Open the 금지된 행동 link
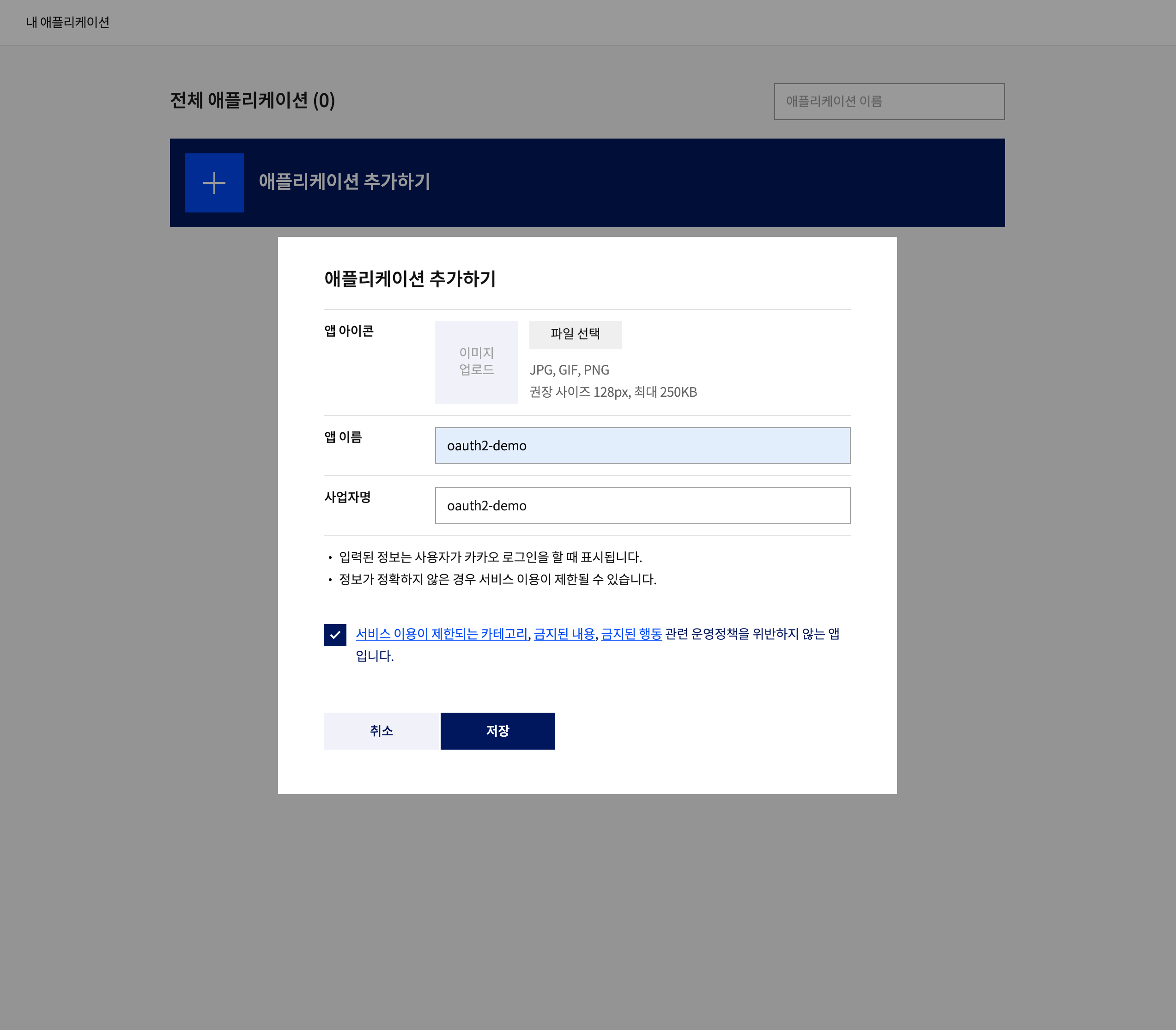The image size is (1176, 1030). [x=631, y=633]
